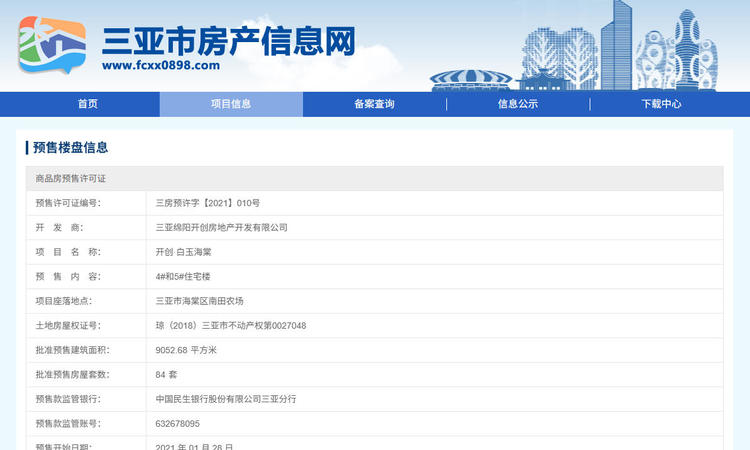The width and height of the screenshot is (750, 450).
Task: Click the 预售款监管账号 label
Action: pos(68,424)
